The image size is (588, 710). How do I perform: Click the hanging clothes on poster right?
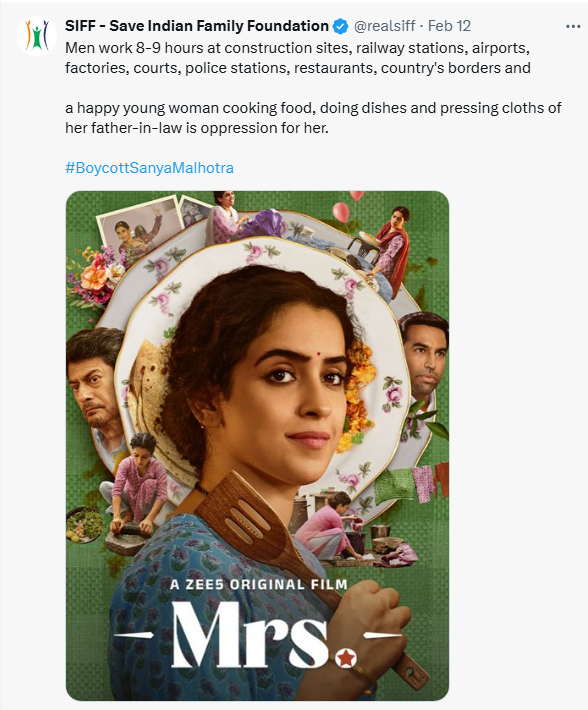(412, 482)
